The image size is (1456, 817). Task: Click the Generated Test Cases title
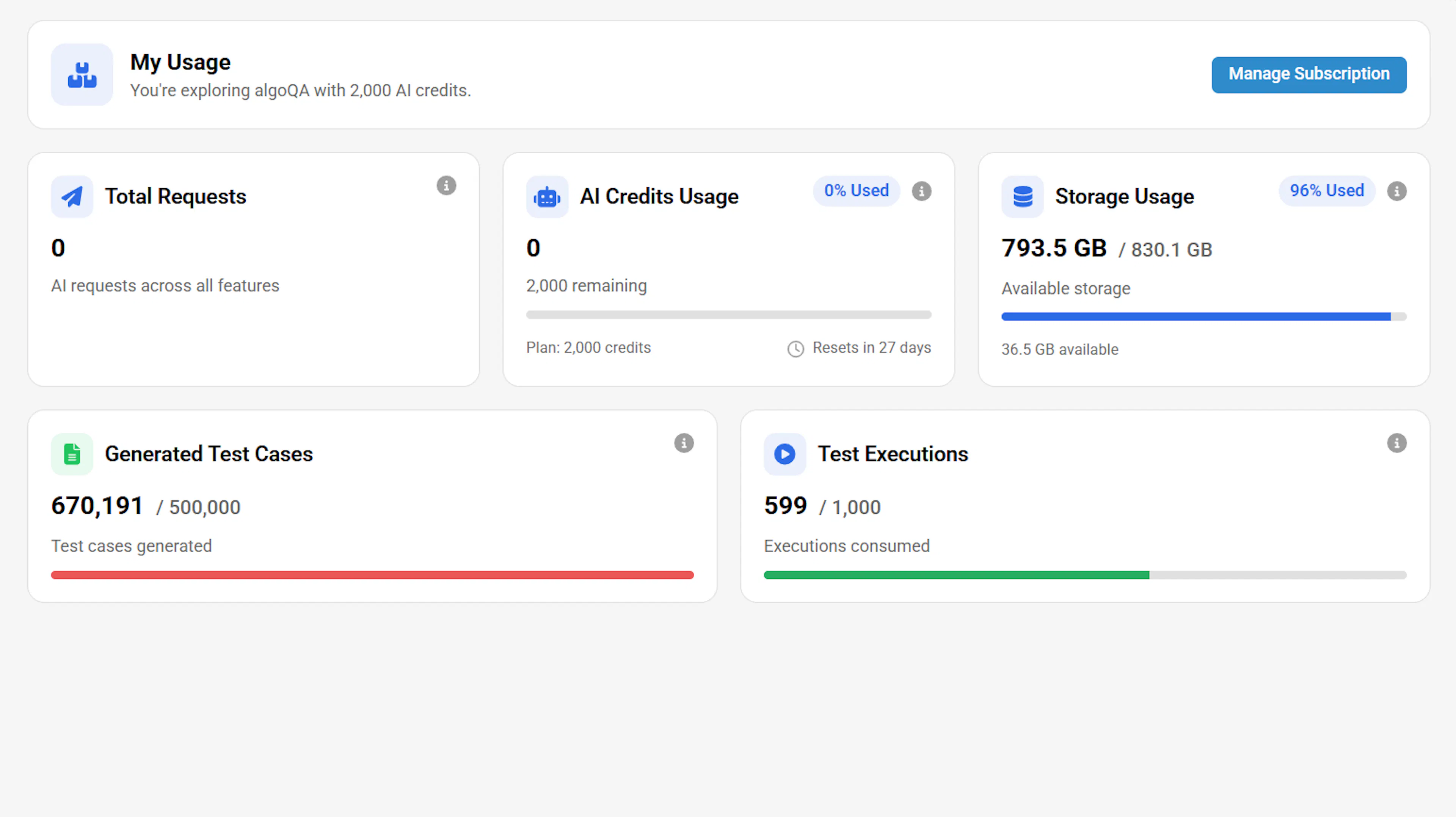[x=209, y=454]
